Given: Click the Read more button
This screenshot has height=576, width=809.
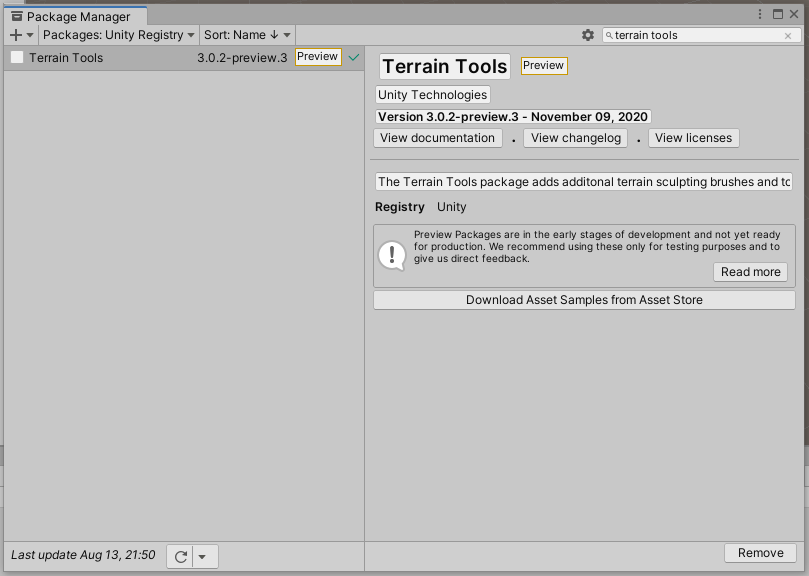Looking at the screenshot, I should pos(750,272).
